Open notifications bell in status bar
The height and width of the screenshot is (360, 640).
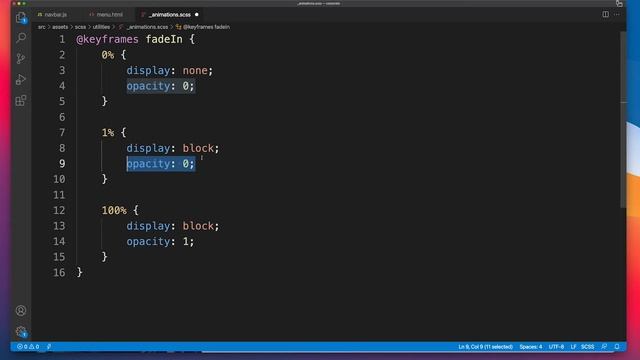[617, 347]
